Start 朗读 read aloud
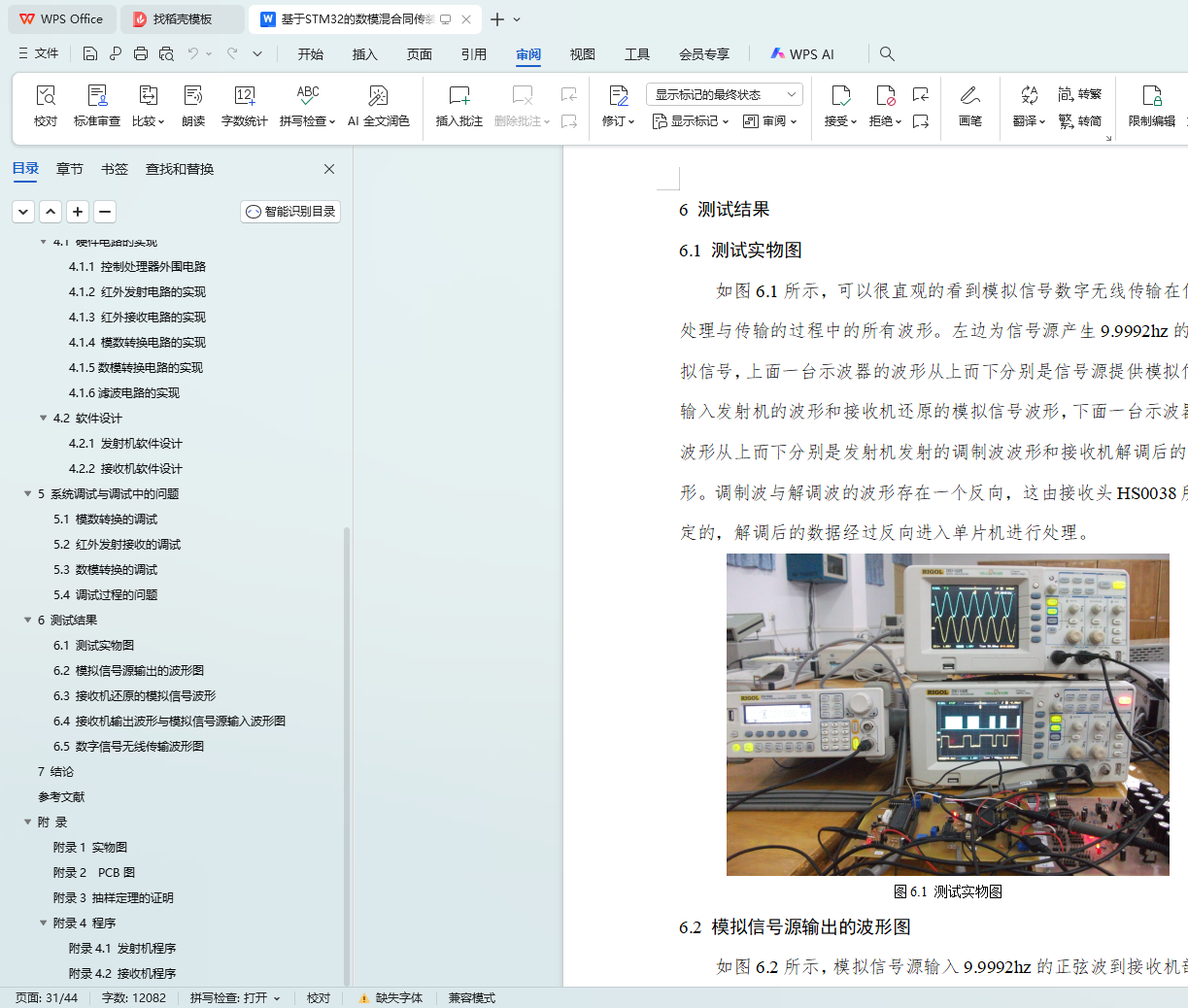The image size is (1188, 1008). pyautogui.click(x=193, y=106)
